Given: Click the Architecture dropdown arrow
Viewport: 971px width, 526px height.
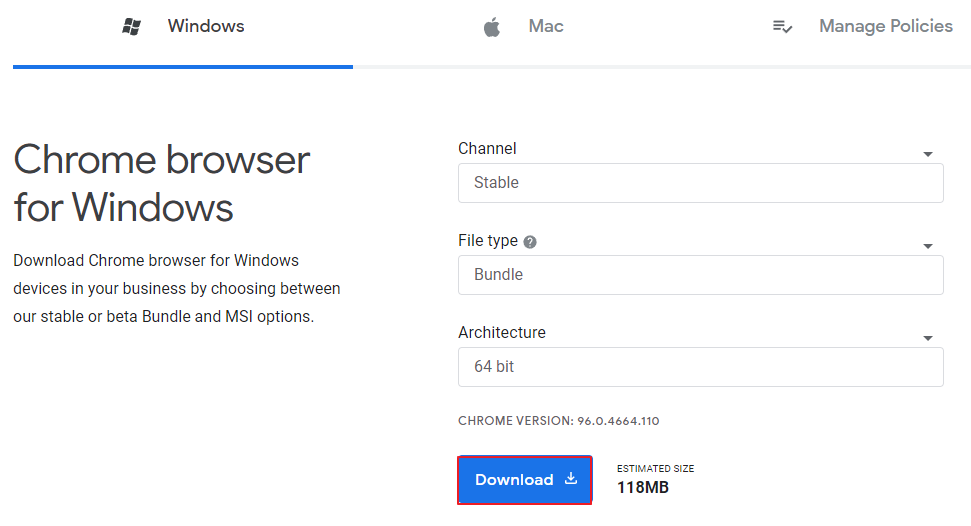Looking at the screenshot, I should 928,338.
